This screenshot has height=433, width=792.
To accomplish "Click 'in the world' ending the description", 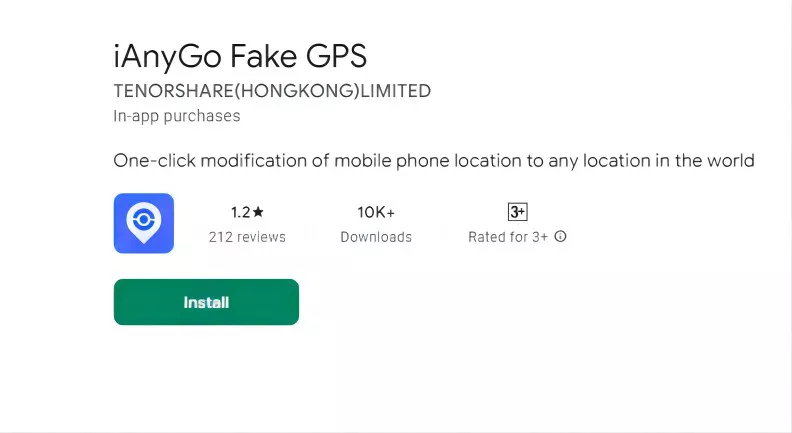I will [706, 160].
